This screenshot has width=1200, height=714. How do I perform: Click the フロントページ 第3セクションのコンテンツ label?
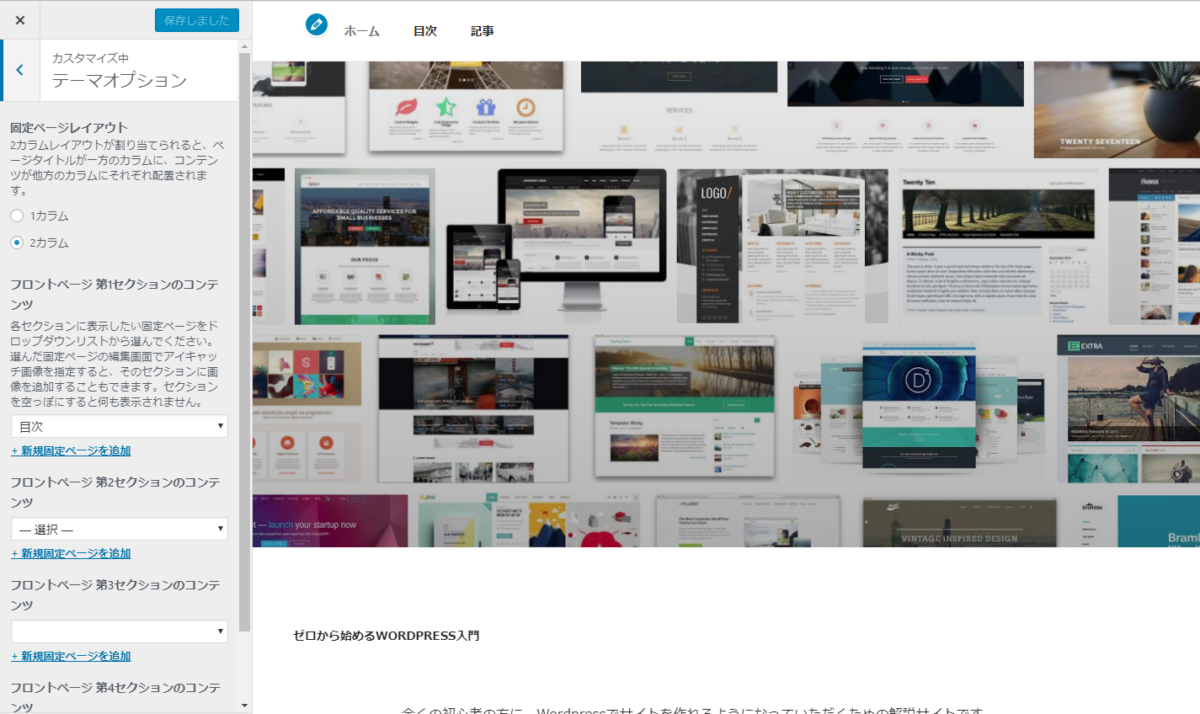coord(114,594)
